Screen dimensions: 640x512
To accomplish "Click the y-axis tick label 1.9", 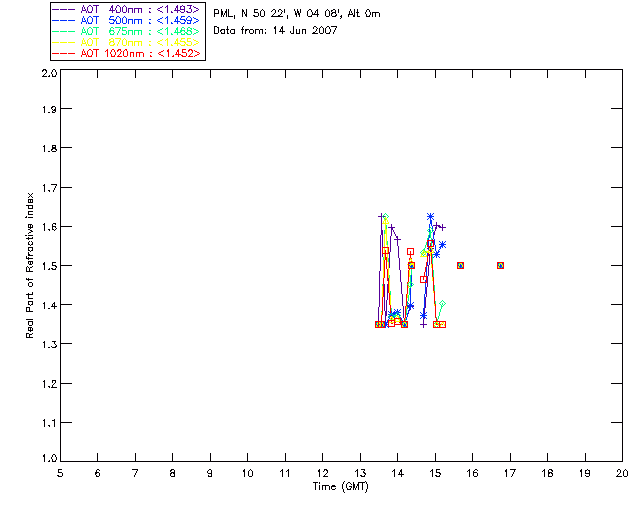I will click(49, 109).
